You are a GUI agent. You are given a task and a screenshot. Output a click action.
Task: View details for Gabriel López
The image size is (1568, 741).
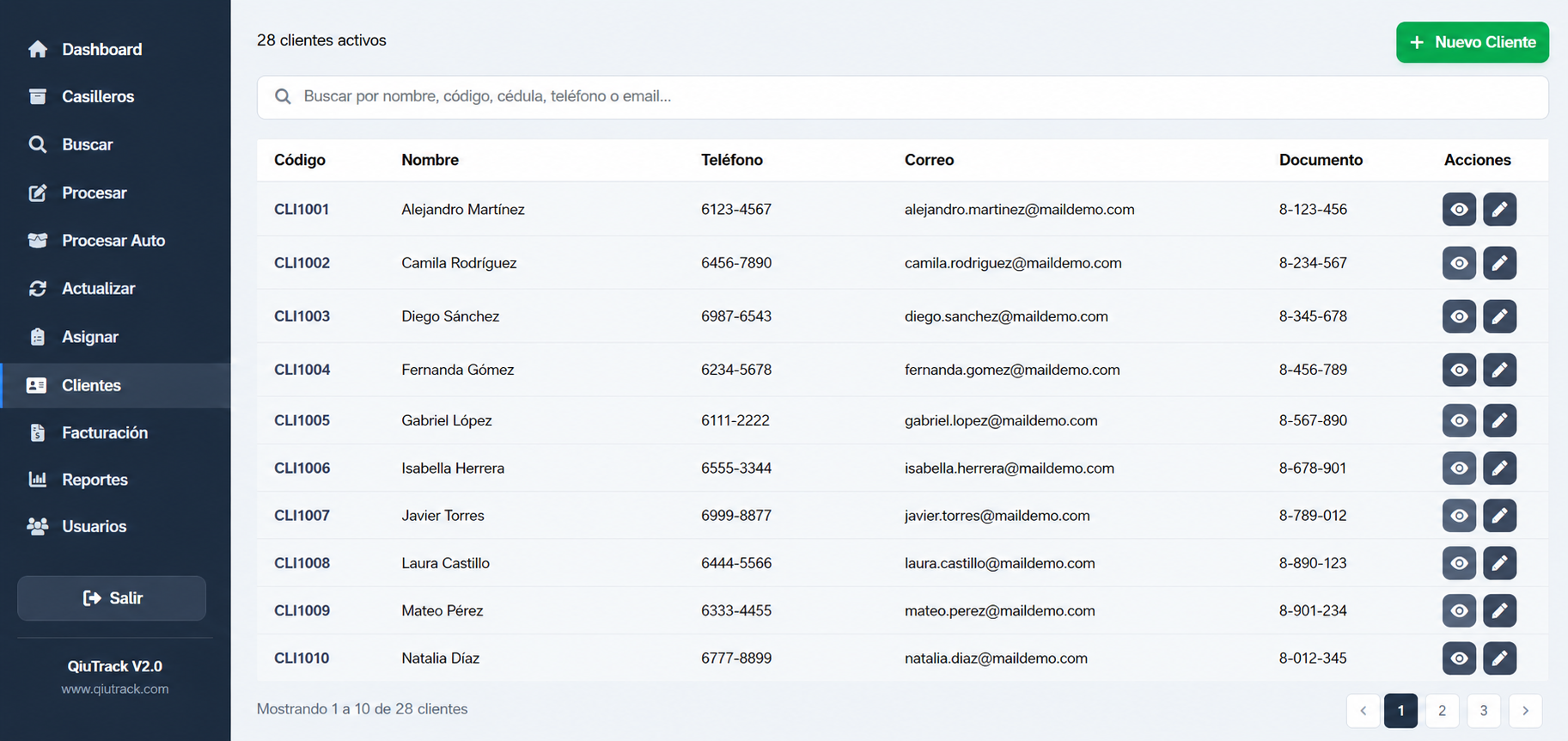pos(1459,420)
